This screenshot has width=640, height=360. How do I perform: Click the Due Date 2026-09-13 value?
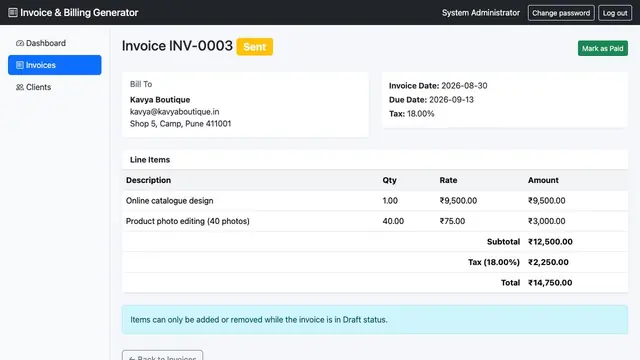451,100
